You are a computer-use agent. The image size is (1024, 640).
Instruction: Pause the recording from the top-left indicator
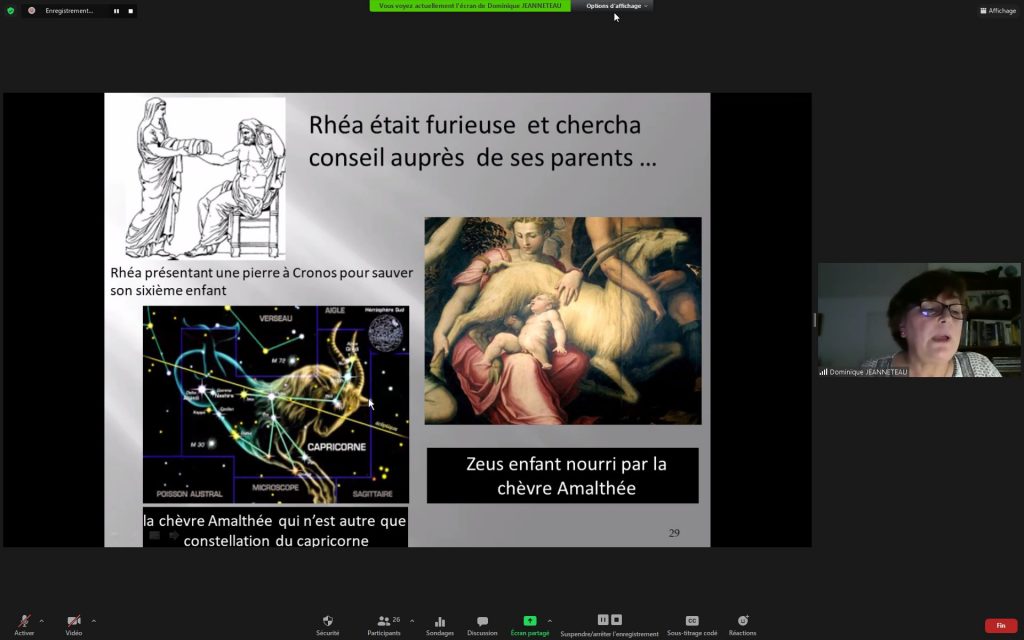pos(116,11)
